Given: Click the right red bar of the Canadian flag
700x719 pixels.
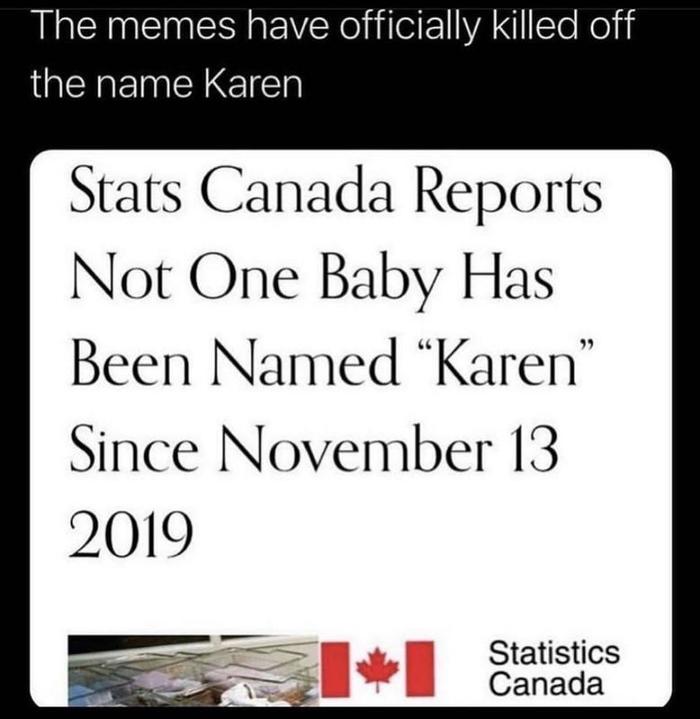Looking at the screenshot, I should [x=421, y=668].
